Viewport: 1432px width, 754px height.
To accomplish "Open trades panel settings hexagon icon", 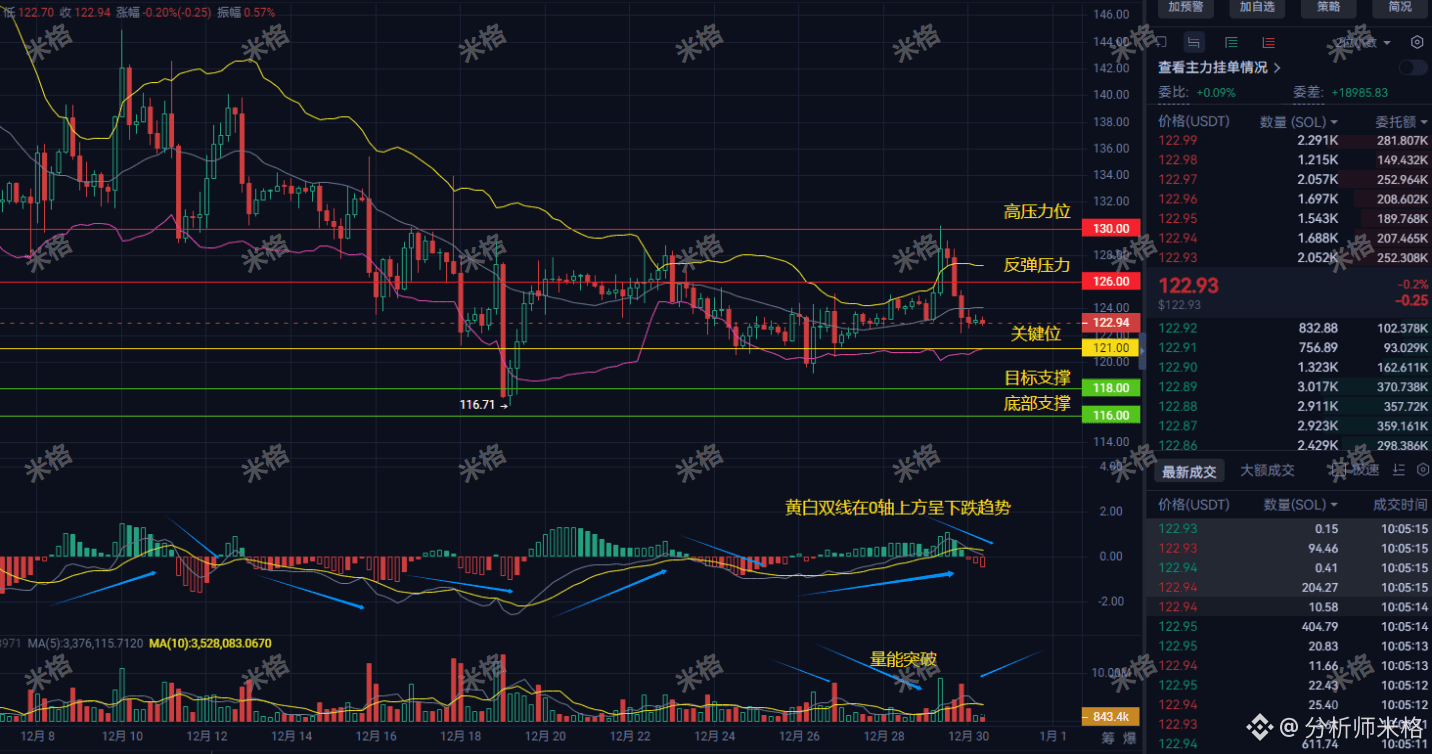I will (1423, 470).
